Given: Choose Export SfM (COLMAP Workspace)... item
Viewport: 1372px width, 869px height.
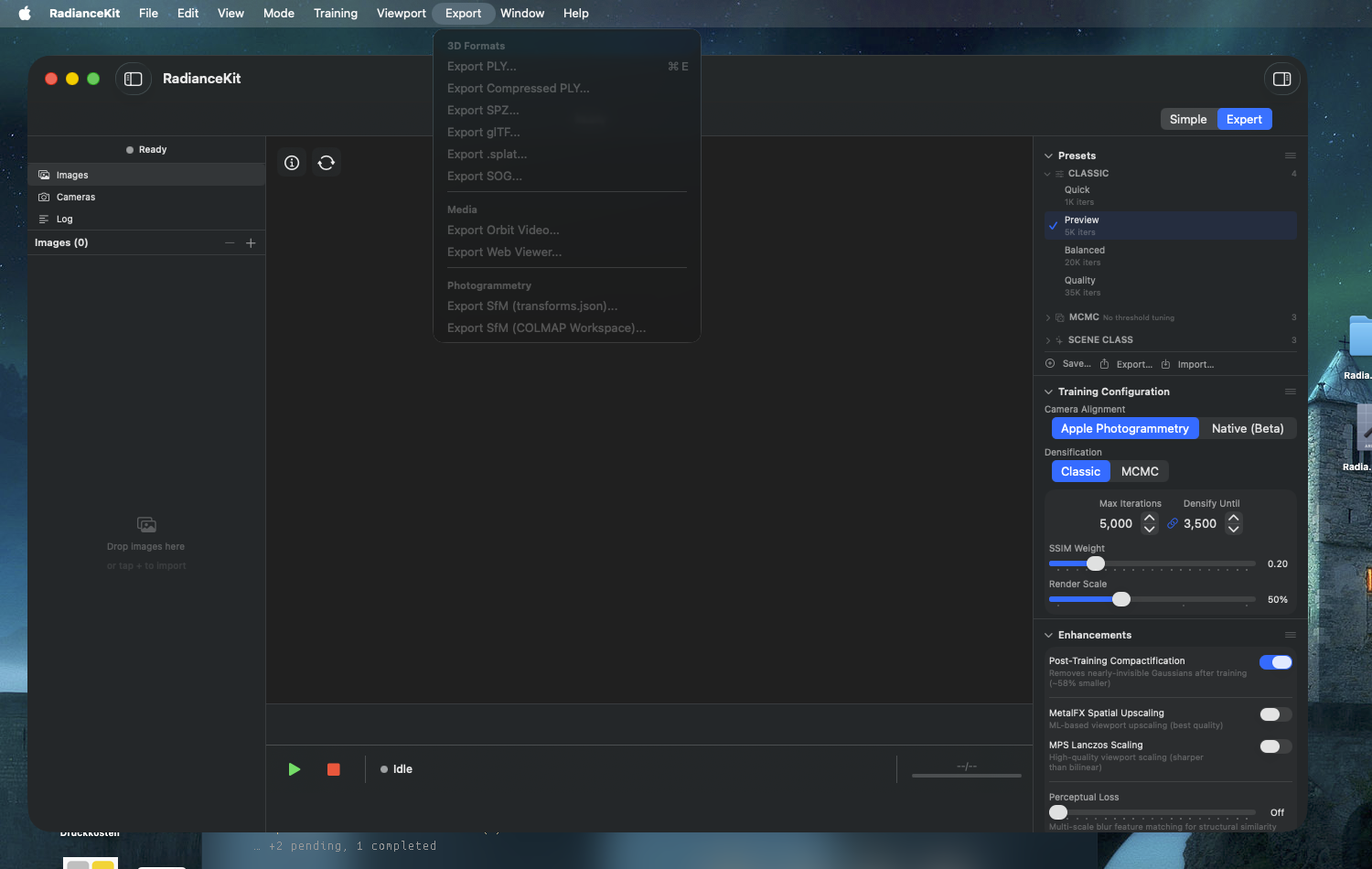Looking at the screenshot, I should [x=567, y=328].
